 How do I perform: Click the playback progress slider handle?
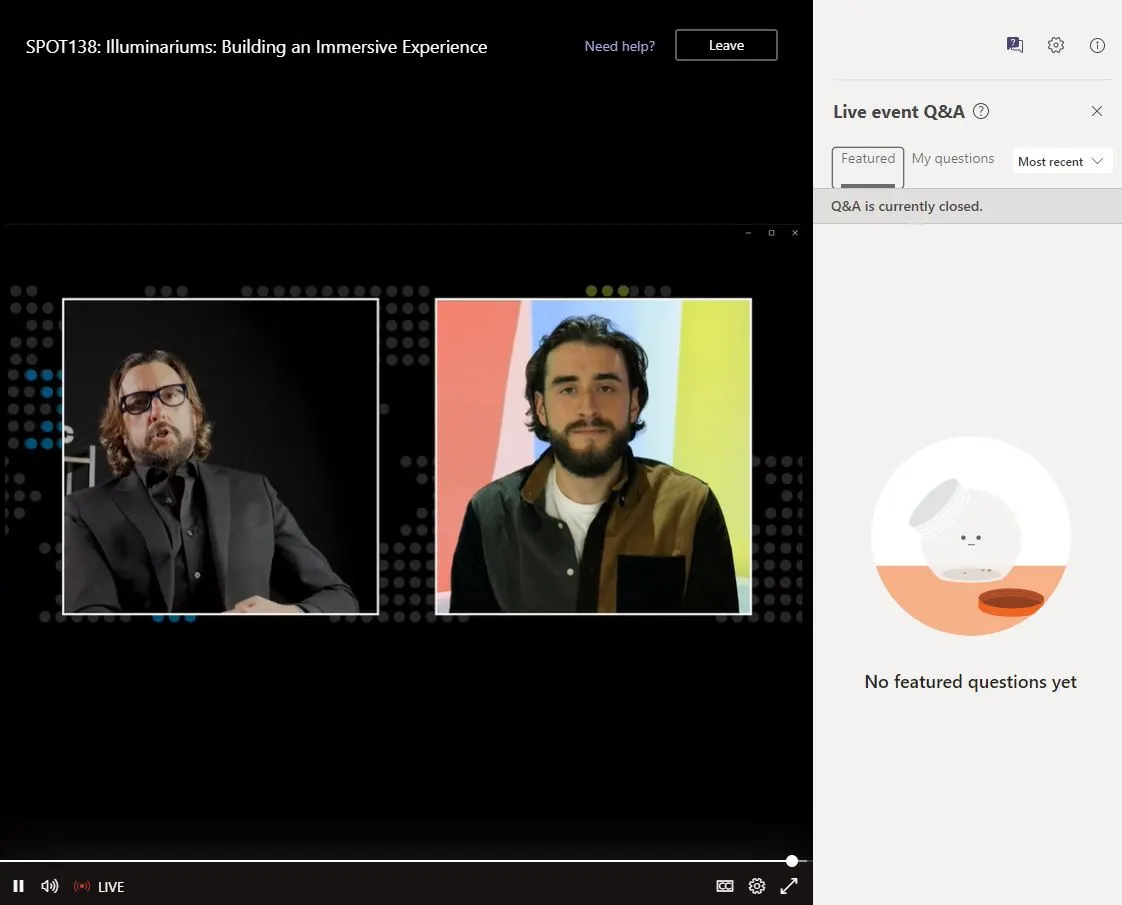[x=791, y=860]
